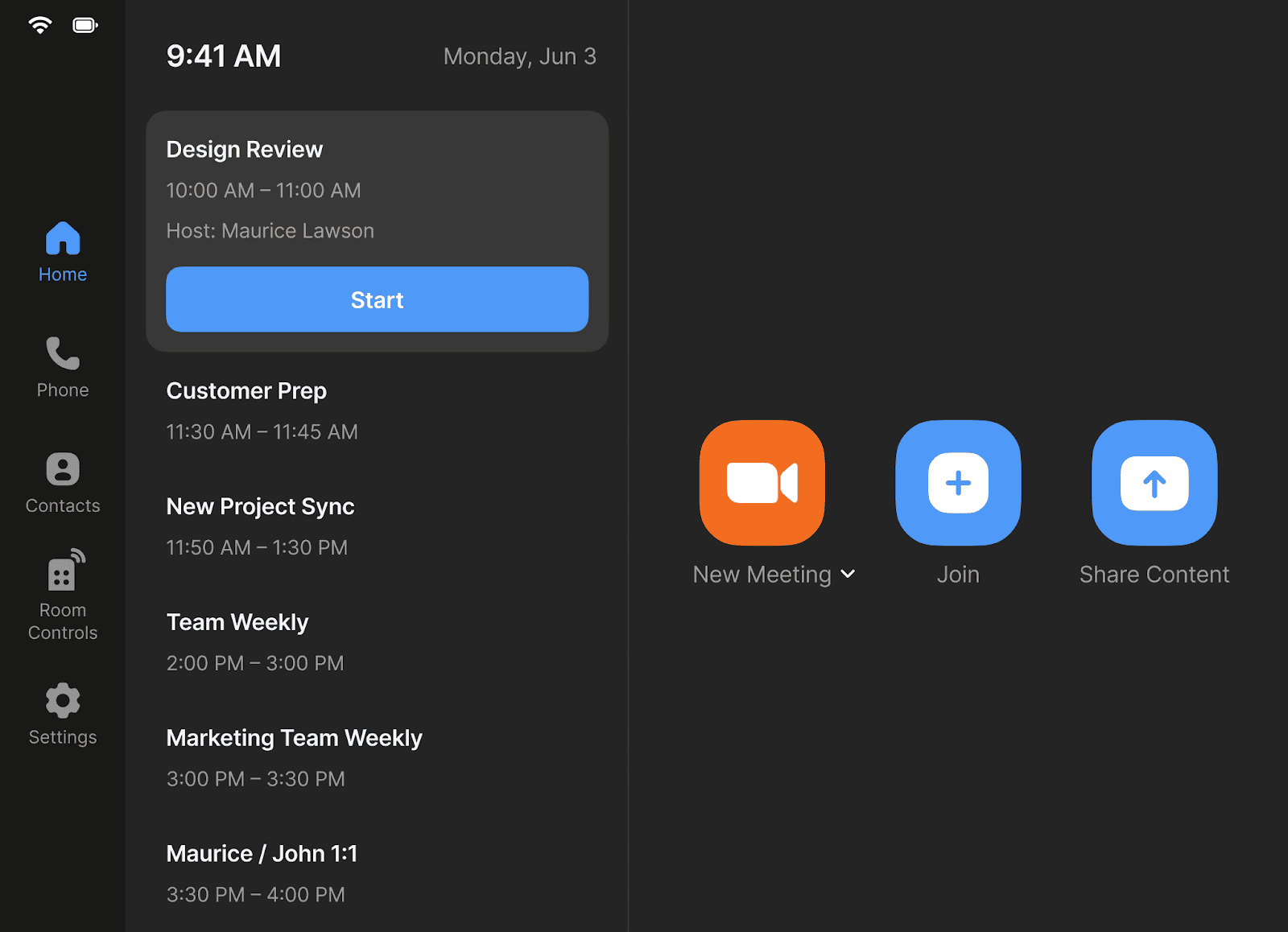This screenshot has width=1288, height=932.
Task: Click the 3:30 PM – 4:00 PM time
Action: pyautogui.click(x=255, y=895)
